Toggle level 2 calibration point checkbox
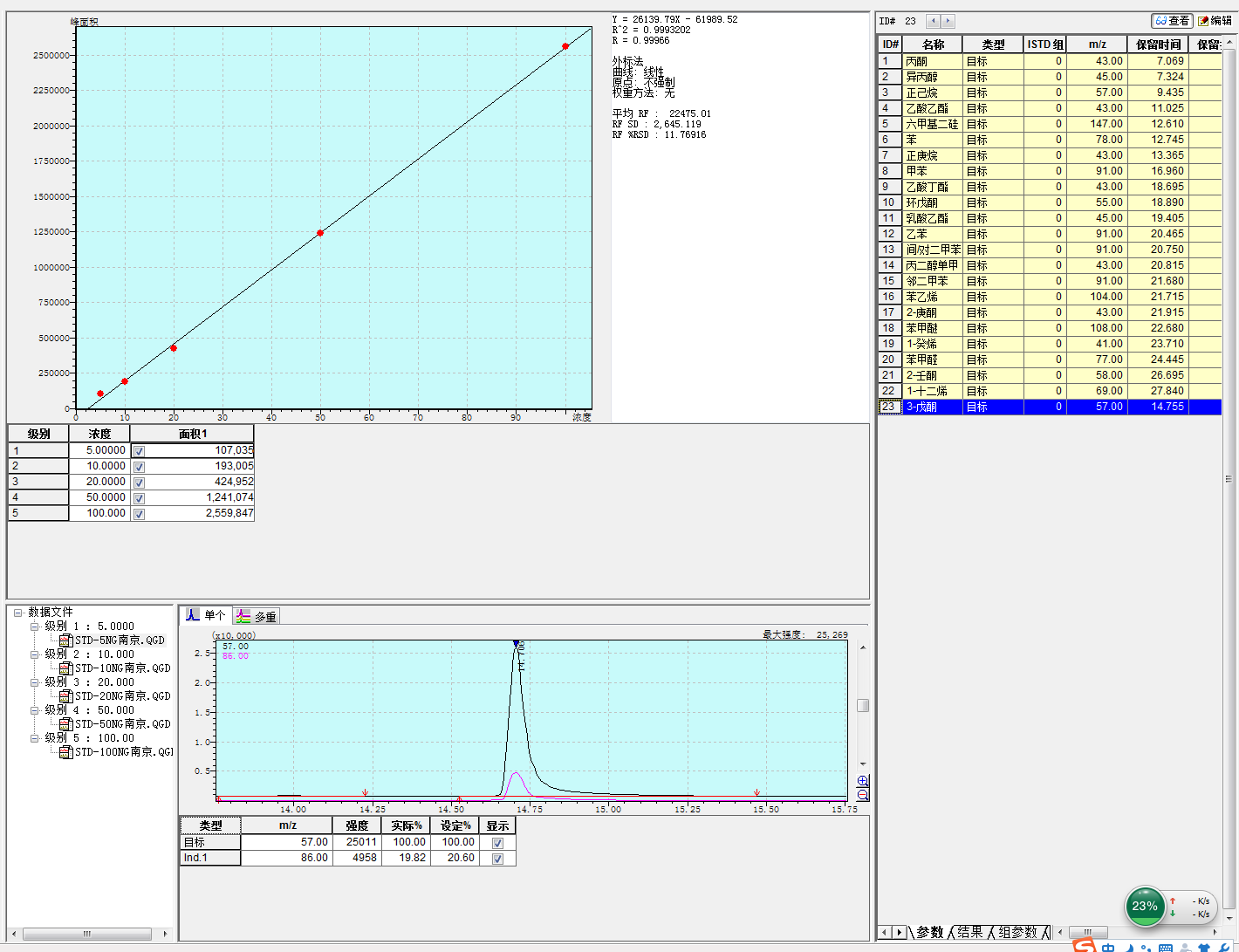Screen dimensions: 1239x952 pyautogui.click(x=139, y=467)
